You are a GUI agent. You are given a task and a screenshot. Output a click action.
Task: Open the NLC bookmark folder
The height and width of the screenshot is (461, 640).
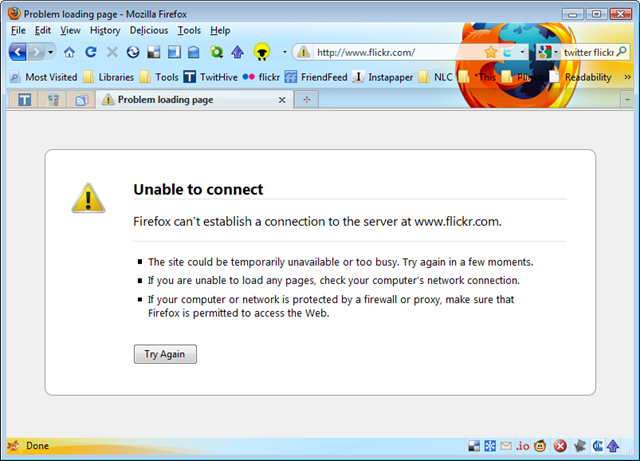pos(436,77)
